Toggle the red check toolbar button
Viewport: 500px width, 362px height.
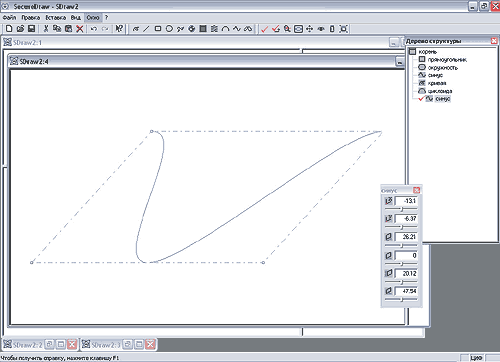264,29
